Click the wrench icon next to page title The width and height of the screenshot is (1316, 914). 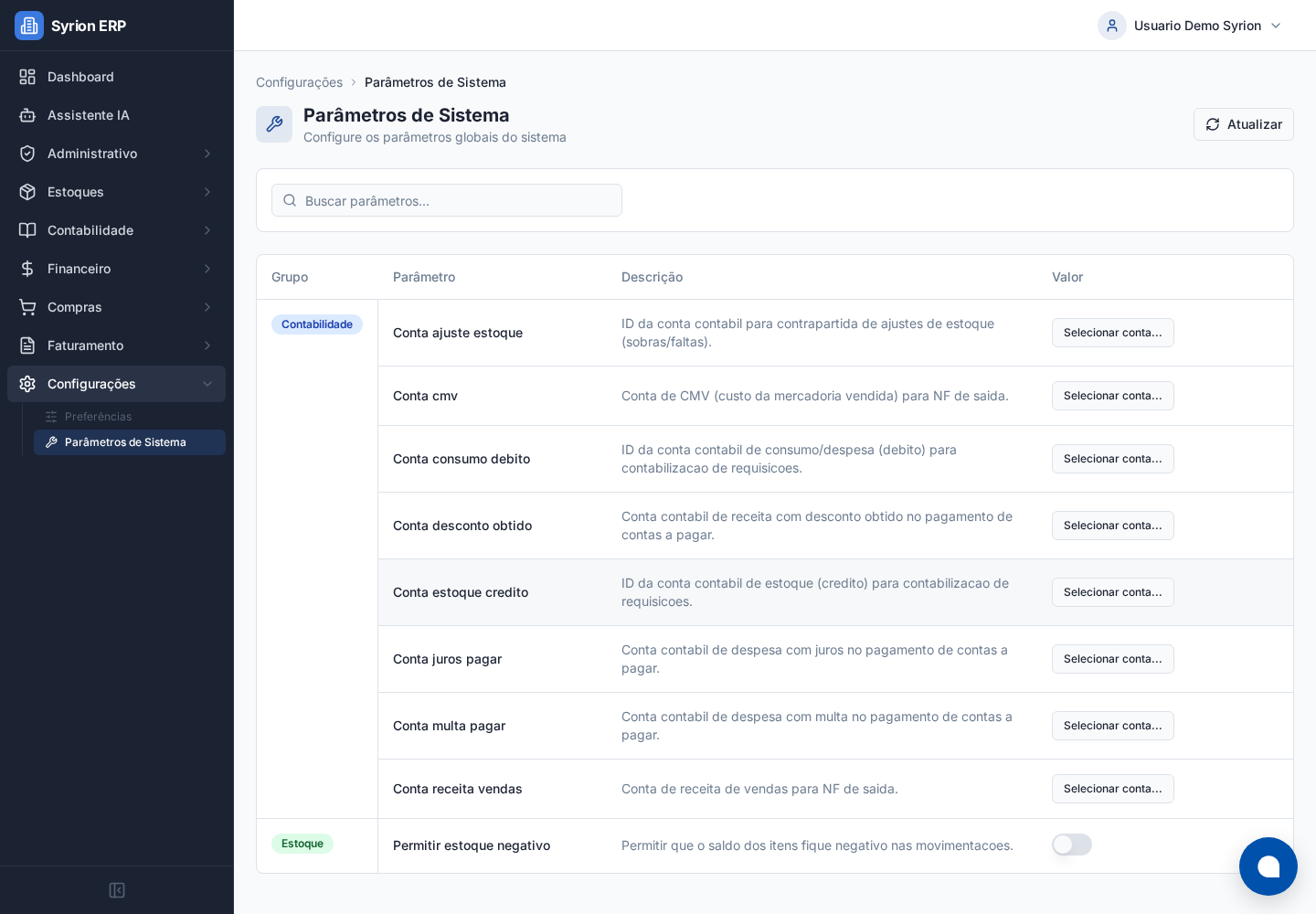[x=274, y=124]
